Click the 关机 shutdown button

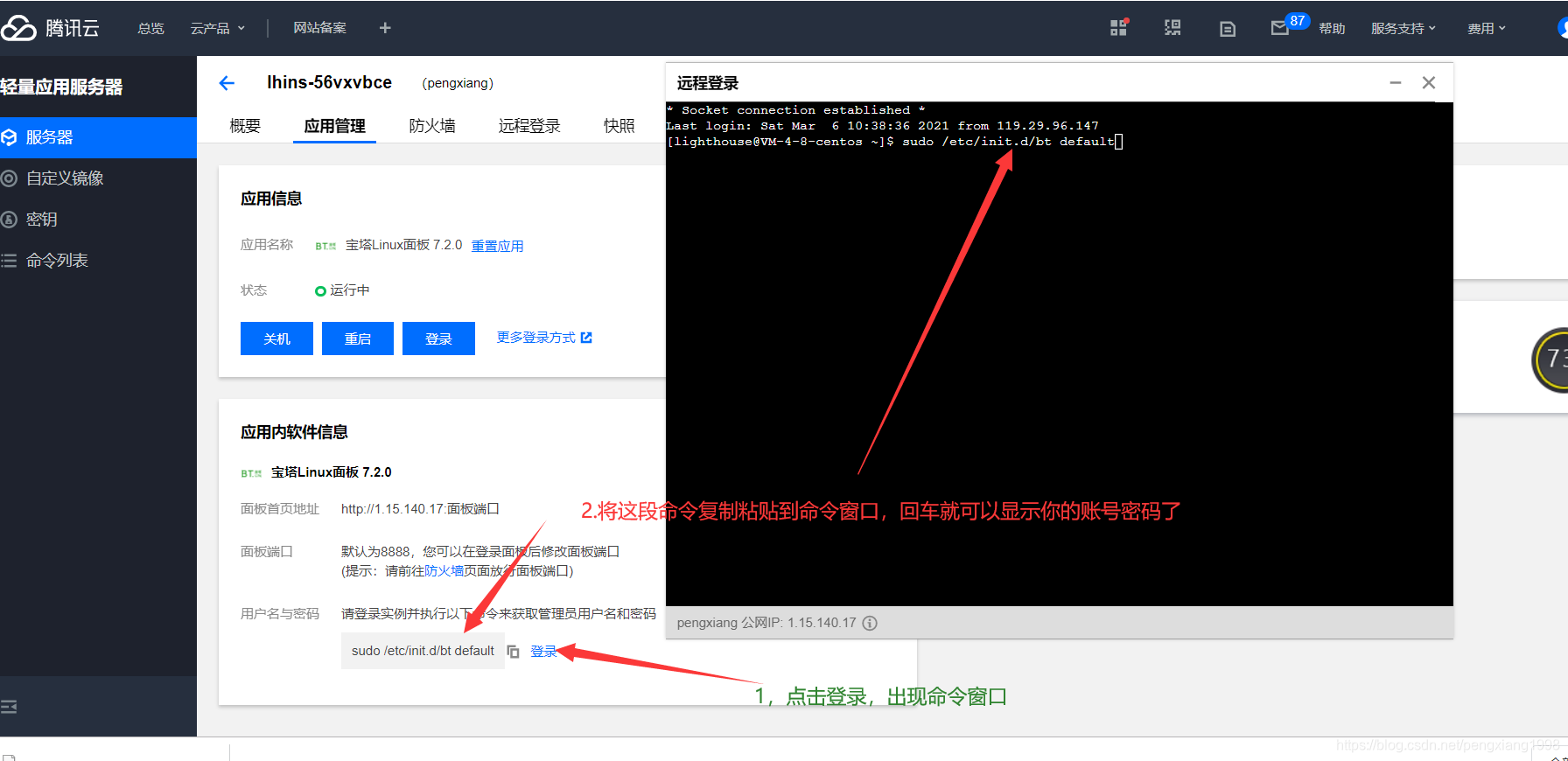pyautogui.click(x=276, y=339)
